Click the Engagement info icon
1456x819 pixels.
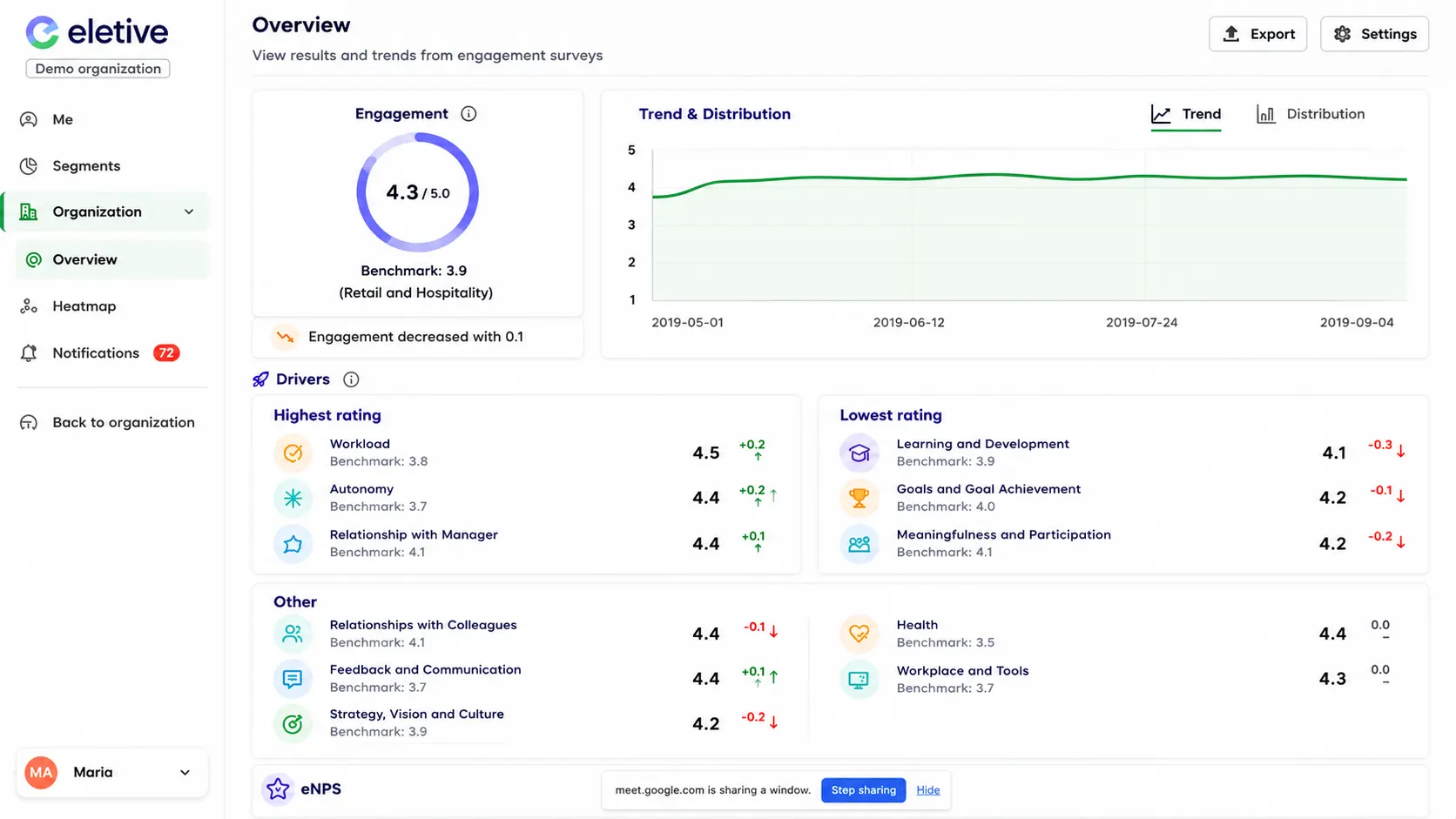click(x=468, y=114)
